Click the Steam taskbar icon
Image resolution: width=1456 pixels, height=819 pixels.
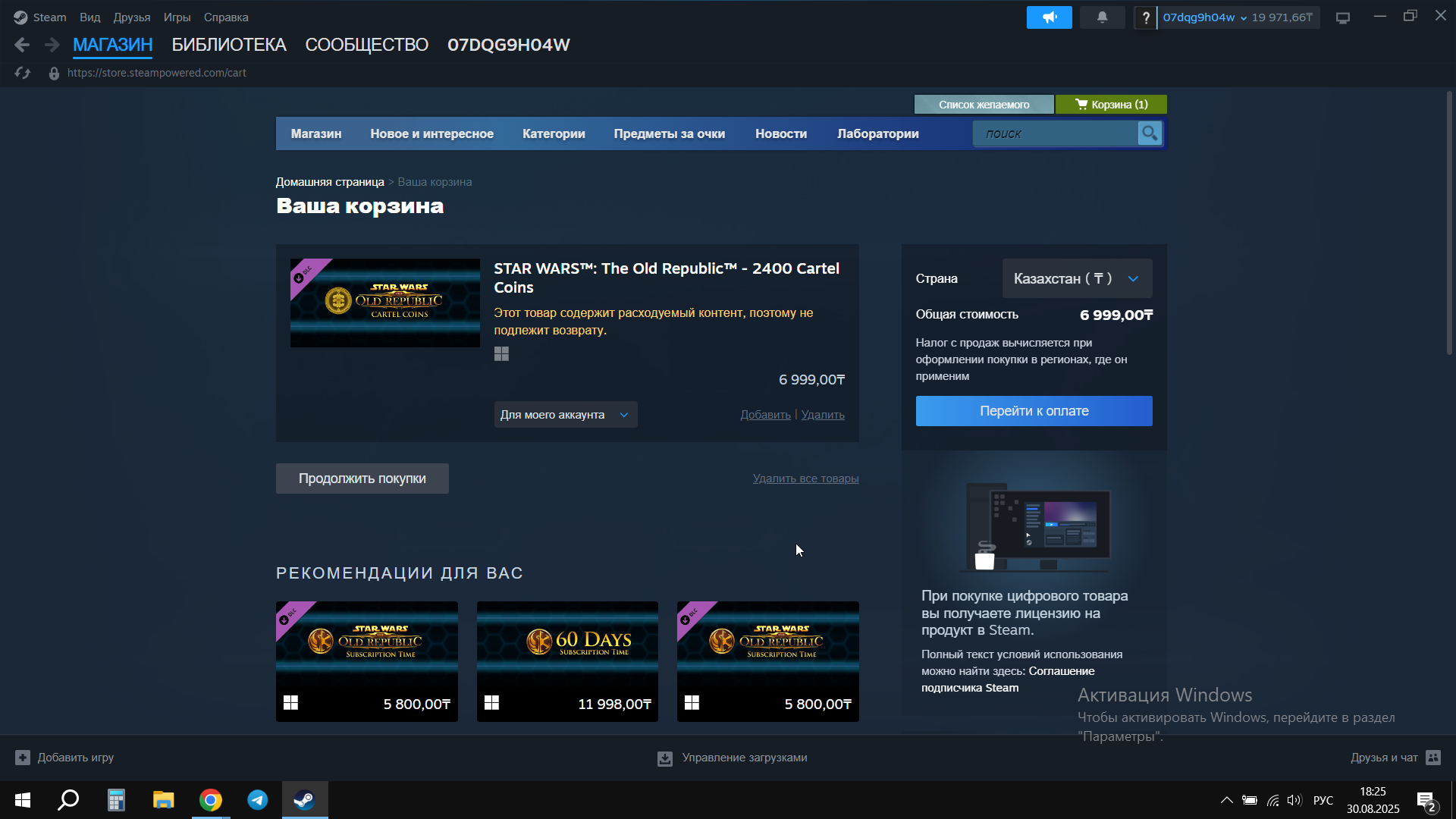(305, 800)
